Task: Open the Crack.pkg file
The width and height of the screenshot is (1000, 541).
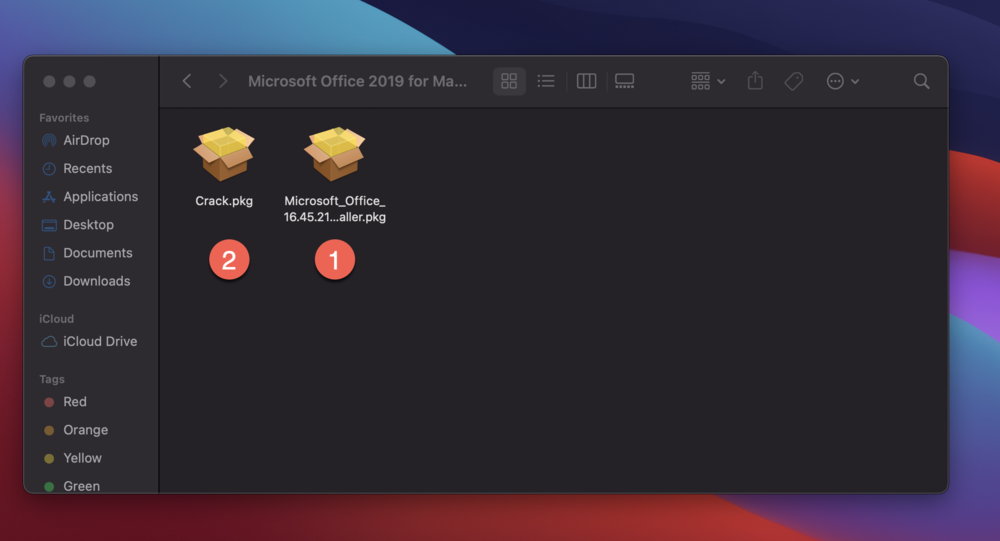Action: (x=224, y=156)
